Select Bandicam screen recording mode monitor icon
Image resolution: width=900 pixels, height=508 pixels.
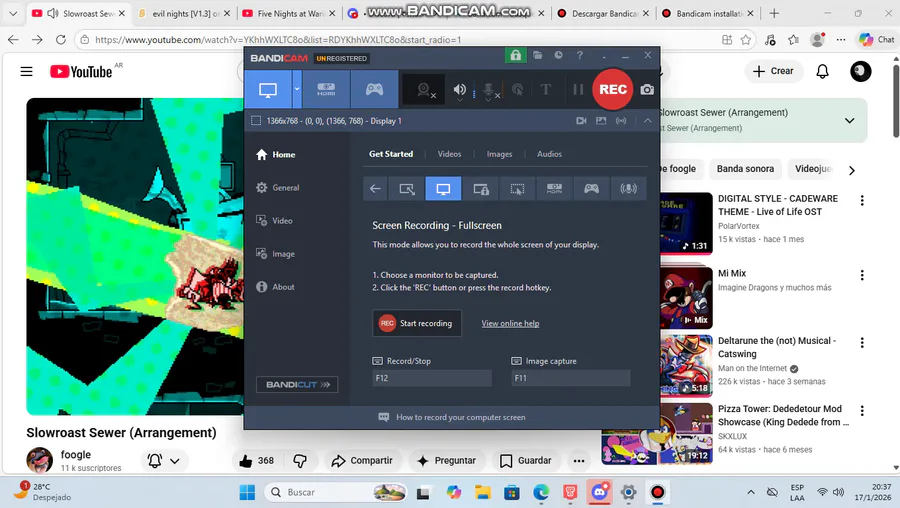(x=268, y=90)
